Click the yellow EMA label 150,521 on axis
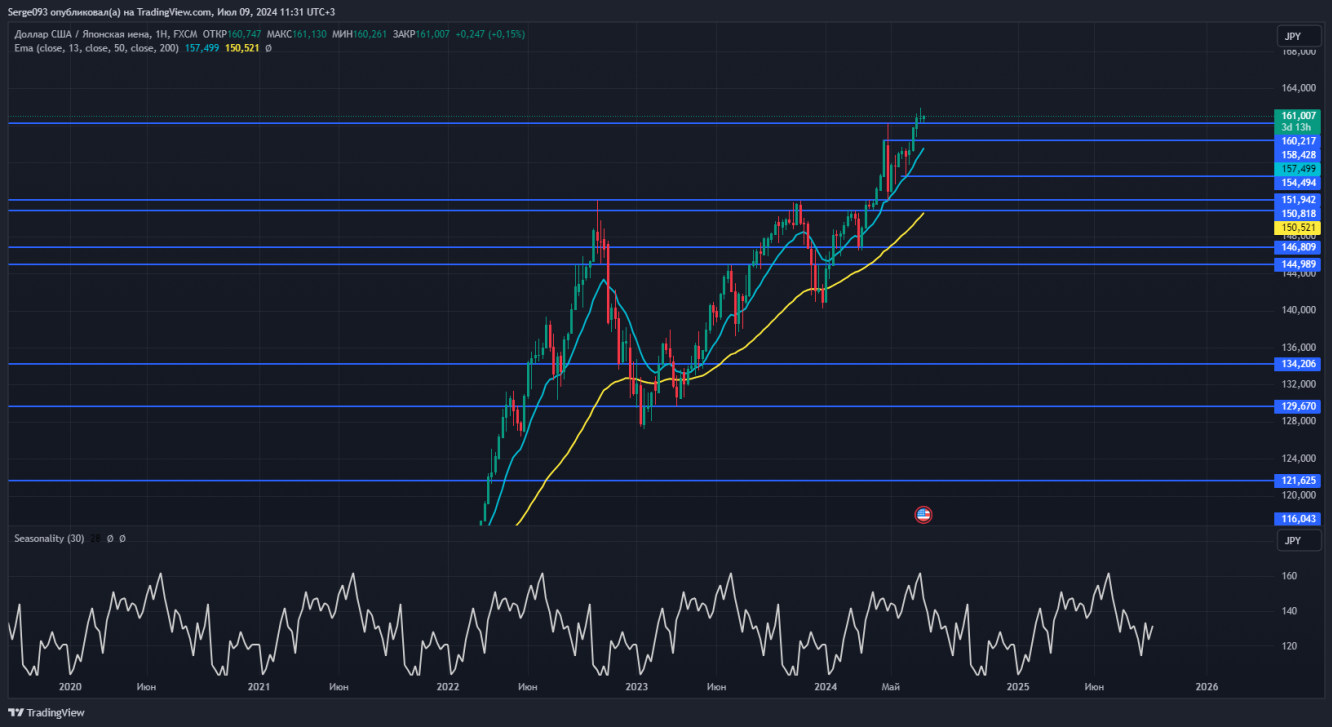Screen dimensions: 1332x727 [1298, 228]
